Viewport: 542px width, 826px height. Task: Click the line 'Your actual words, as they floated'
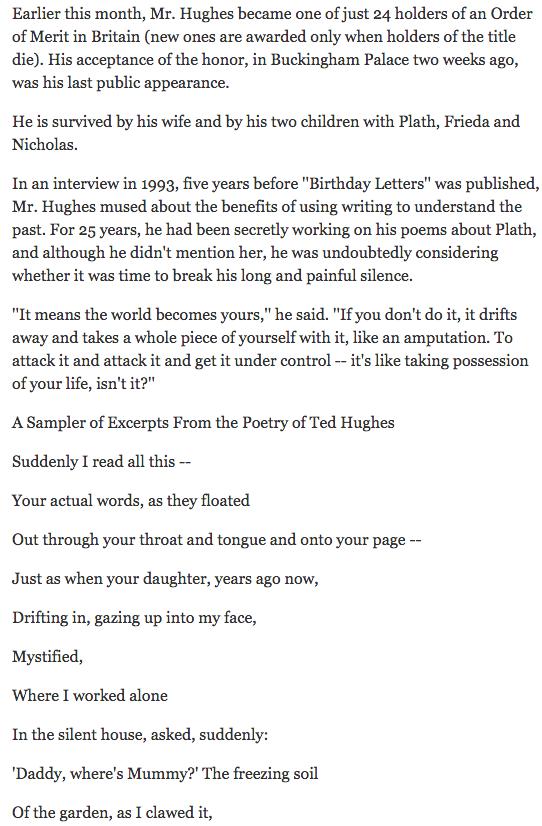(131, 500)
